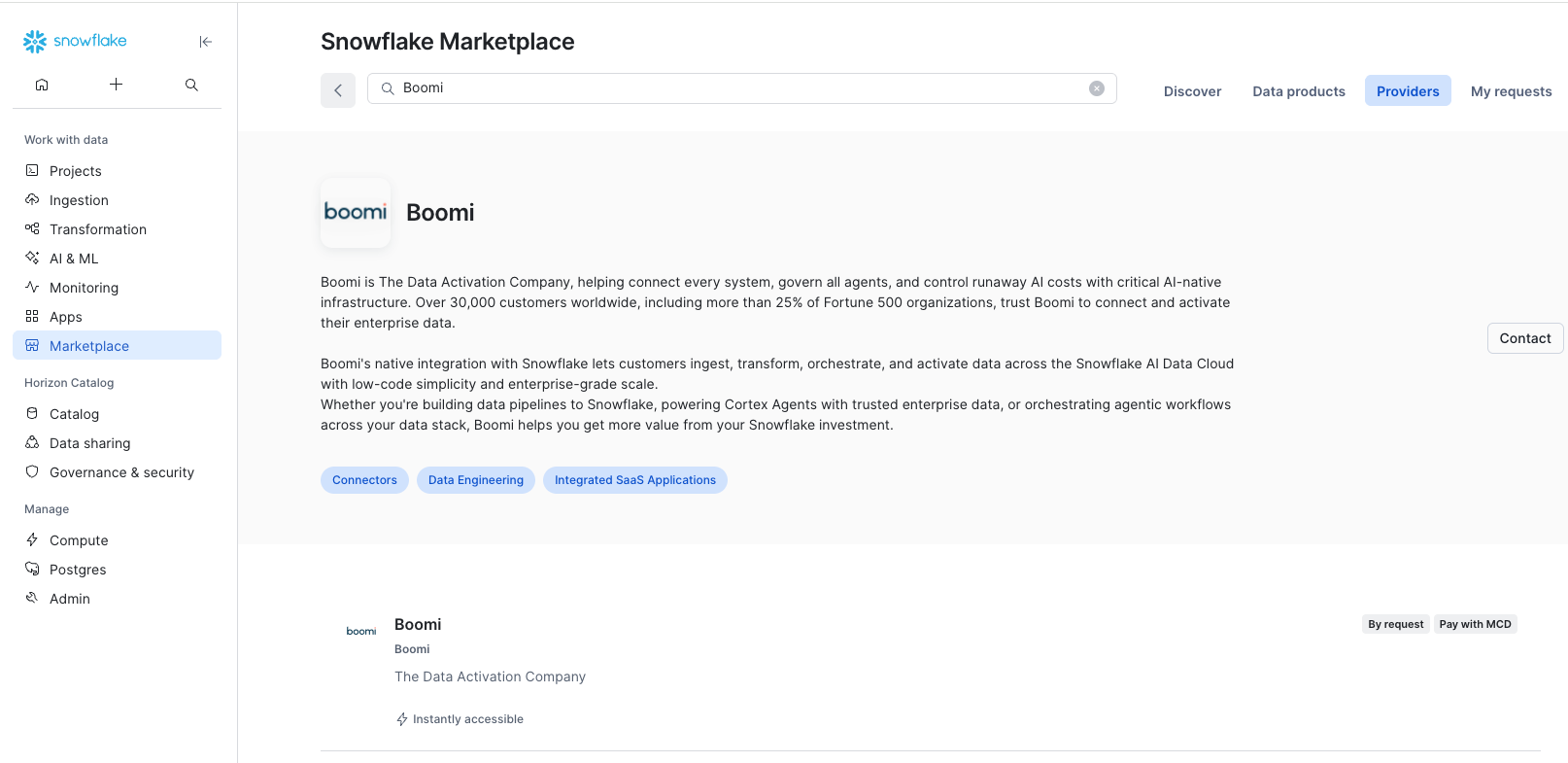1568x763 pixels.
Task: Click the Transformation icon
Action: (x=32, y=228)
